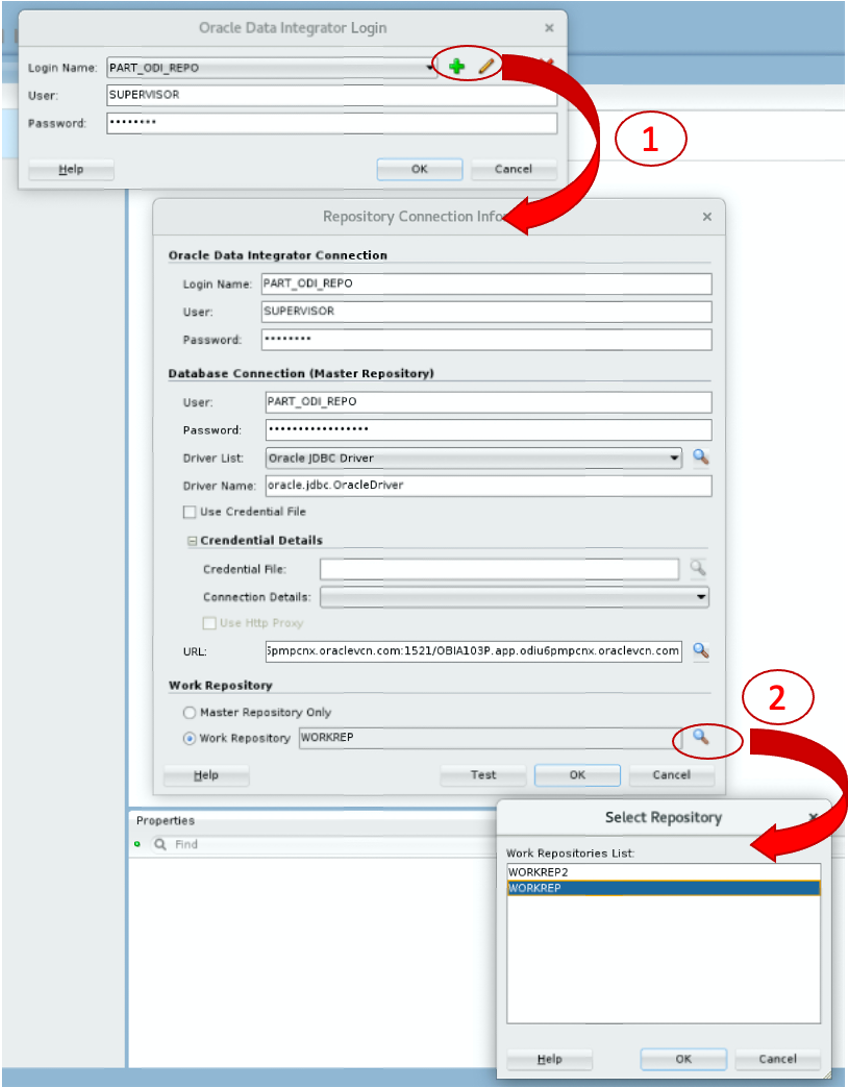The height and width of the screenshot is (1089, 849).
Task: Enable Use Credential File checkbox
Action: (189, 512)
